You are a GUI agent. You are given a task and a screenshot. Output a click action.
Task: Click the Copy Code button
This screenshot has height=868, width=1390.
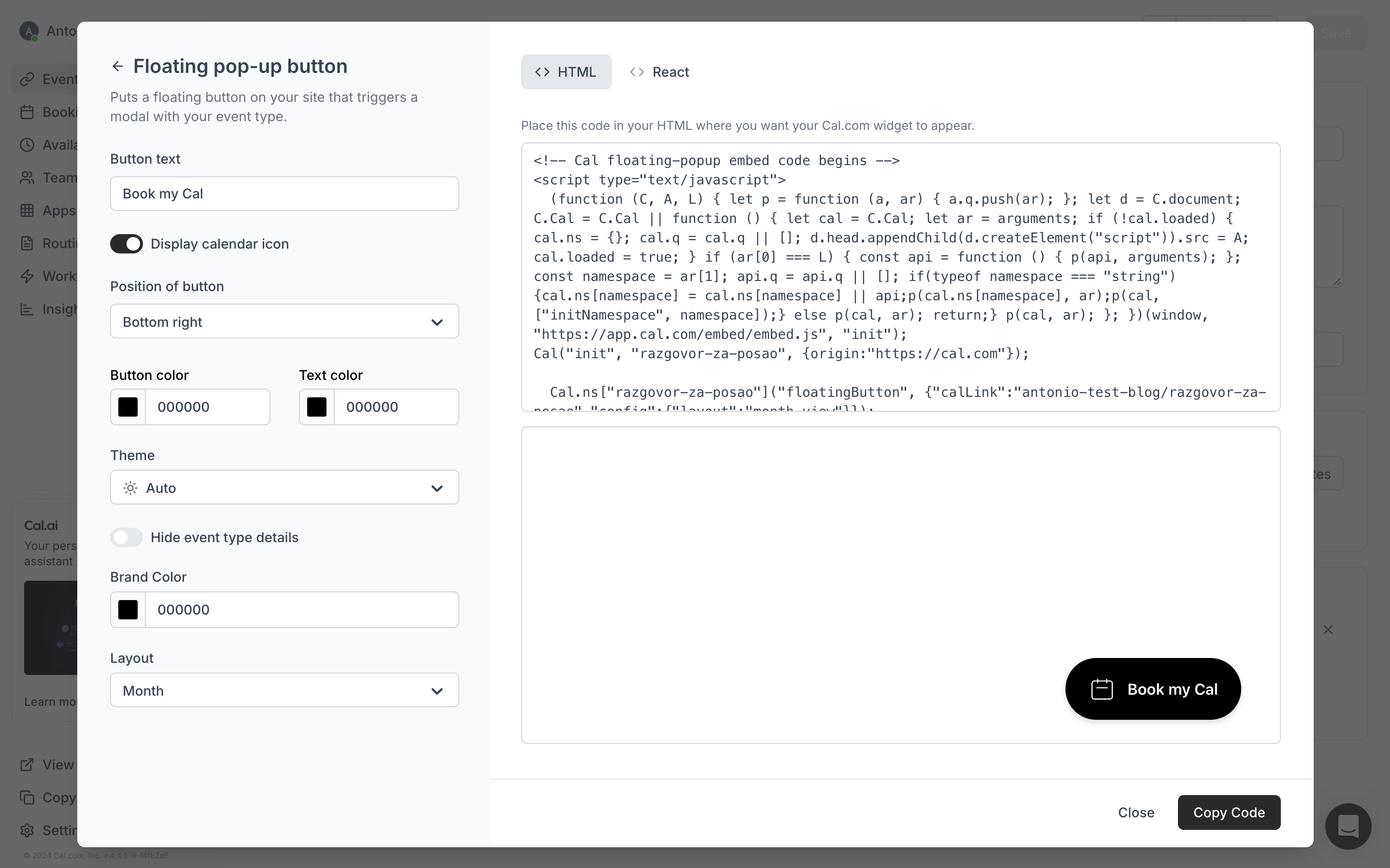click(1228, 812)
